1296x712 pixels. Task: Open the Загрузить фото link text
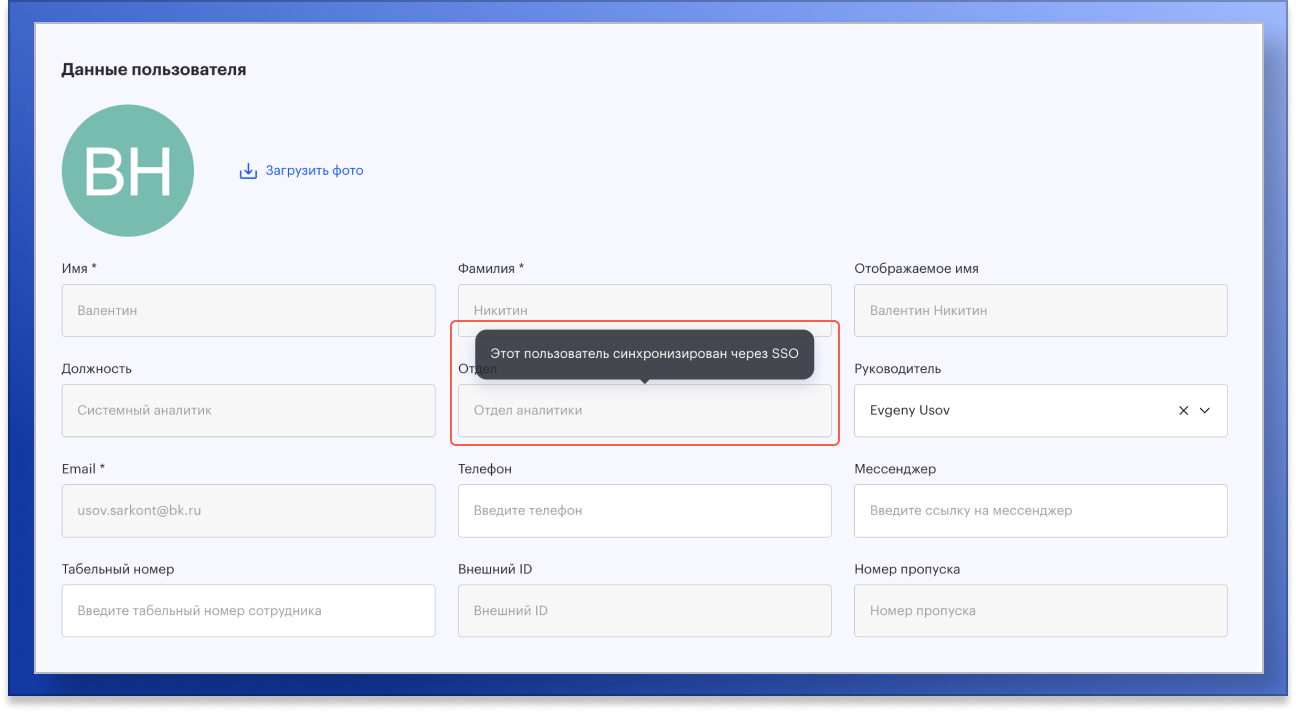click(x=314, y=171)
